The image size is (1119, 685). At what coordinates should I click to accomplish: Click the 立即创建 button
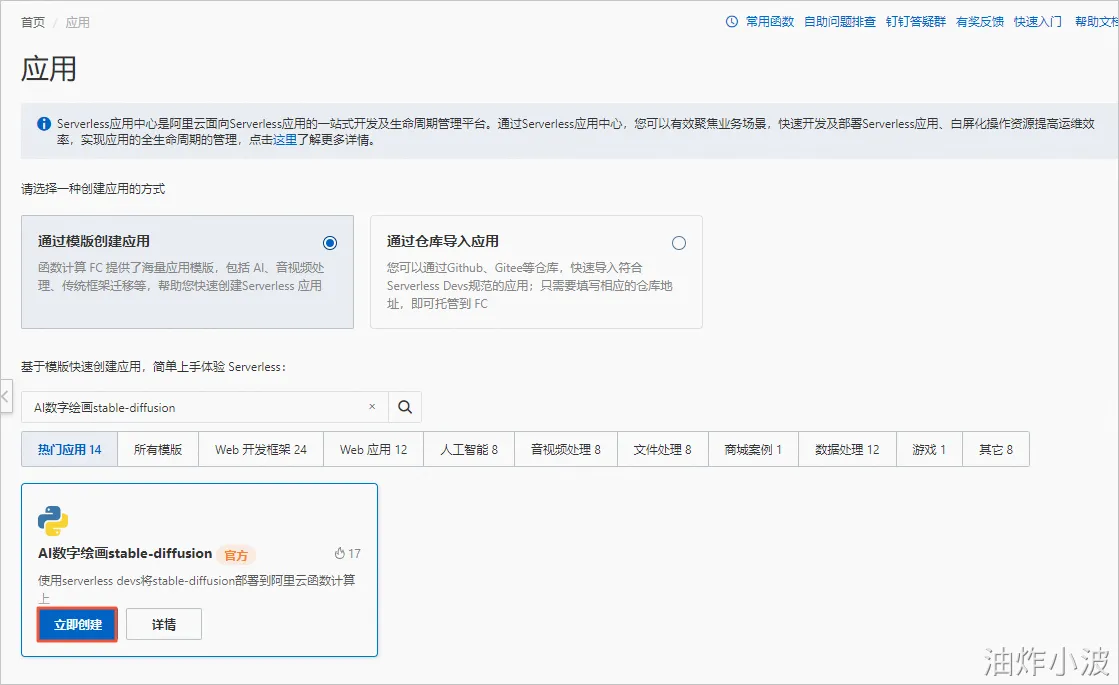pyautogui.click(x=78, y=624)
